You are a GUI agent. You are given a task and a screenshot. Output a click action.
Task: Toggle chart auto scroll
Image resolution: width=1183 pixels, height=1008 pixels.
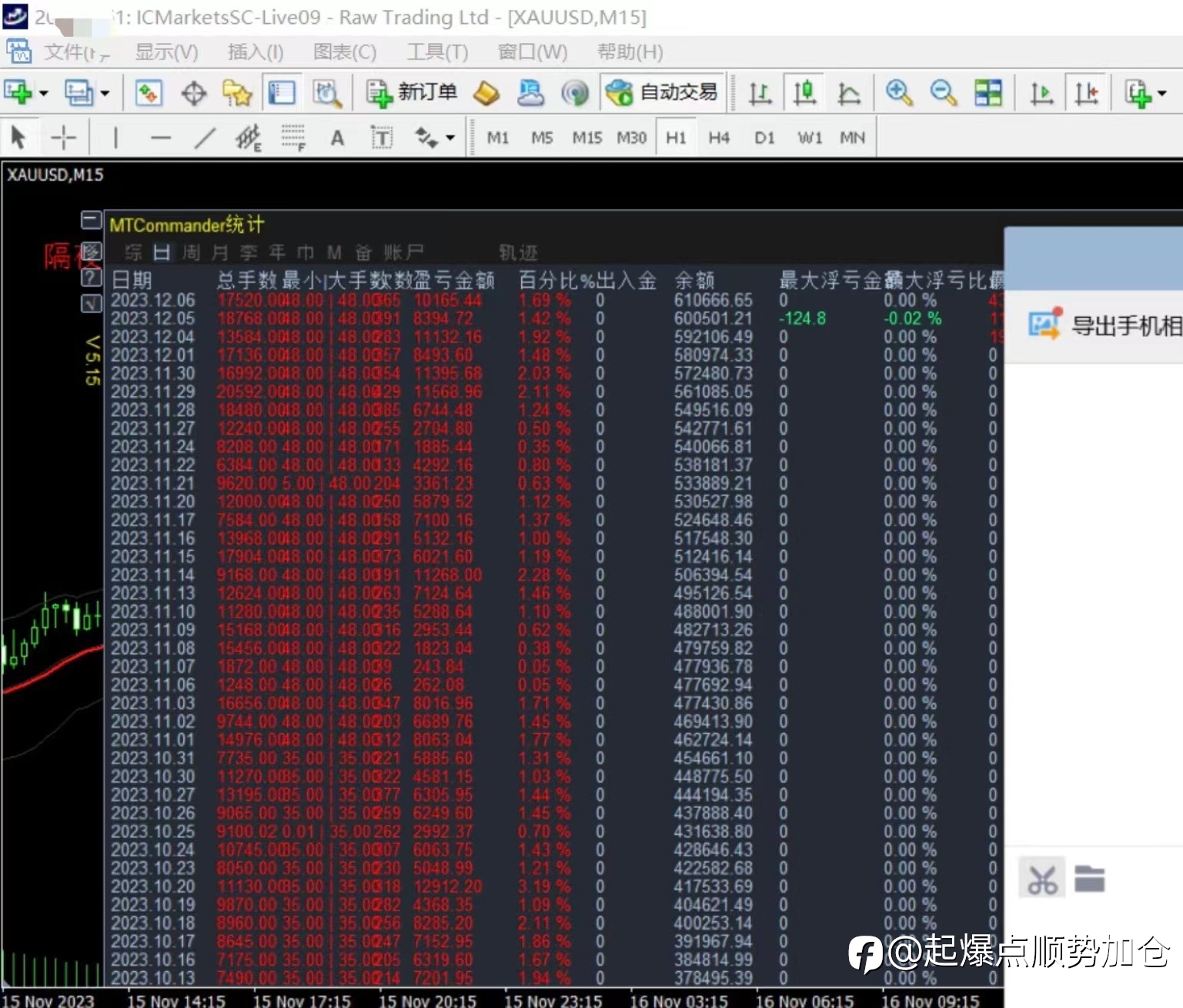(x=1041, y=93)
